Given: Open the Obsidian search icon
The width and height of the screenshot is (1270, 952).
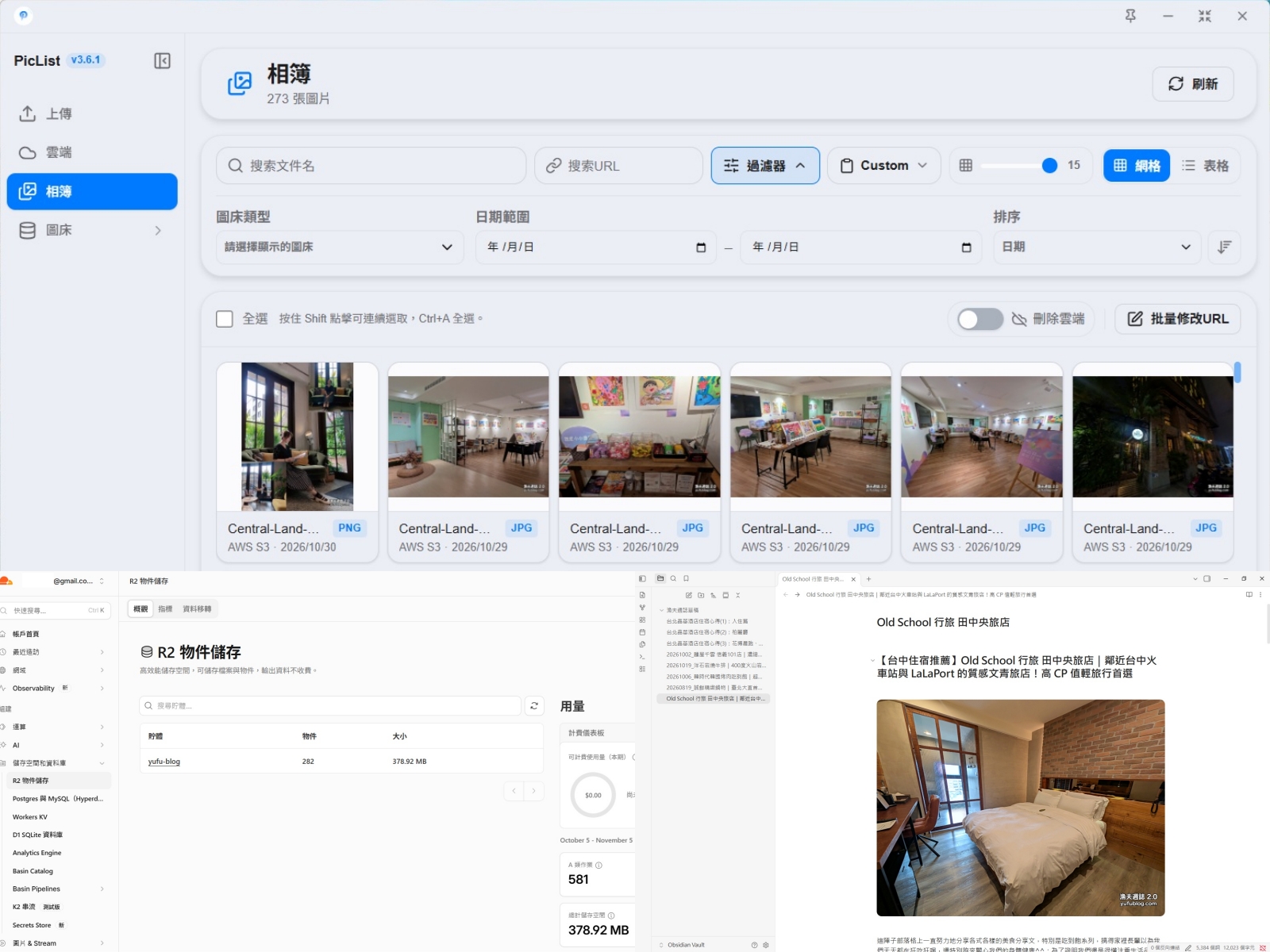Looking at the screenshot, I should pyautogui.click(x=673, y=578).
